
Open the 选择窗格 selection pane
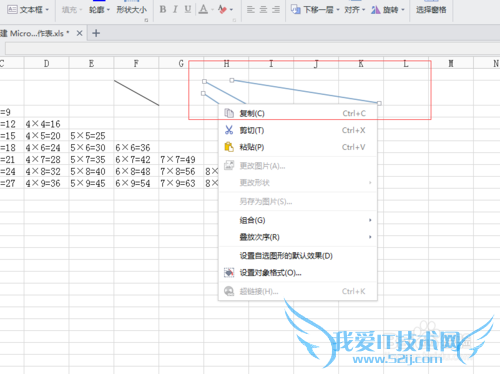tap(431, 10)
